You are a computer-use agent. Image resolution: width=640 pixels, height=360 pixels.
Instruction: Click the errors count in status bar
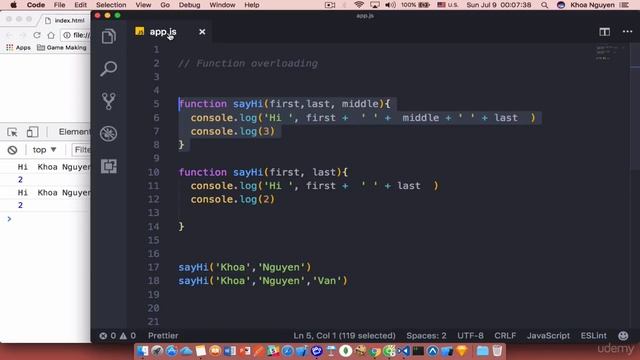coord(108,336)
